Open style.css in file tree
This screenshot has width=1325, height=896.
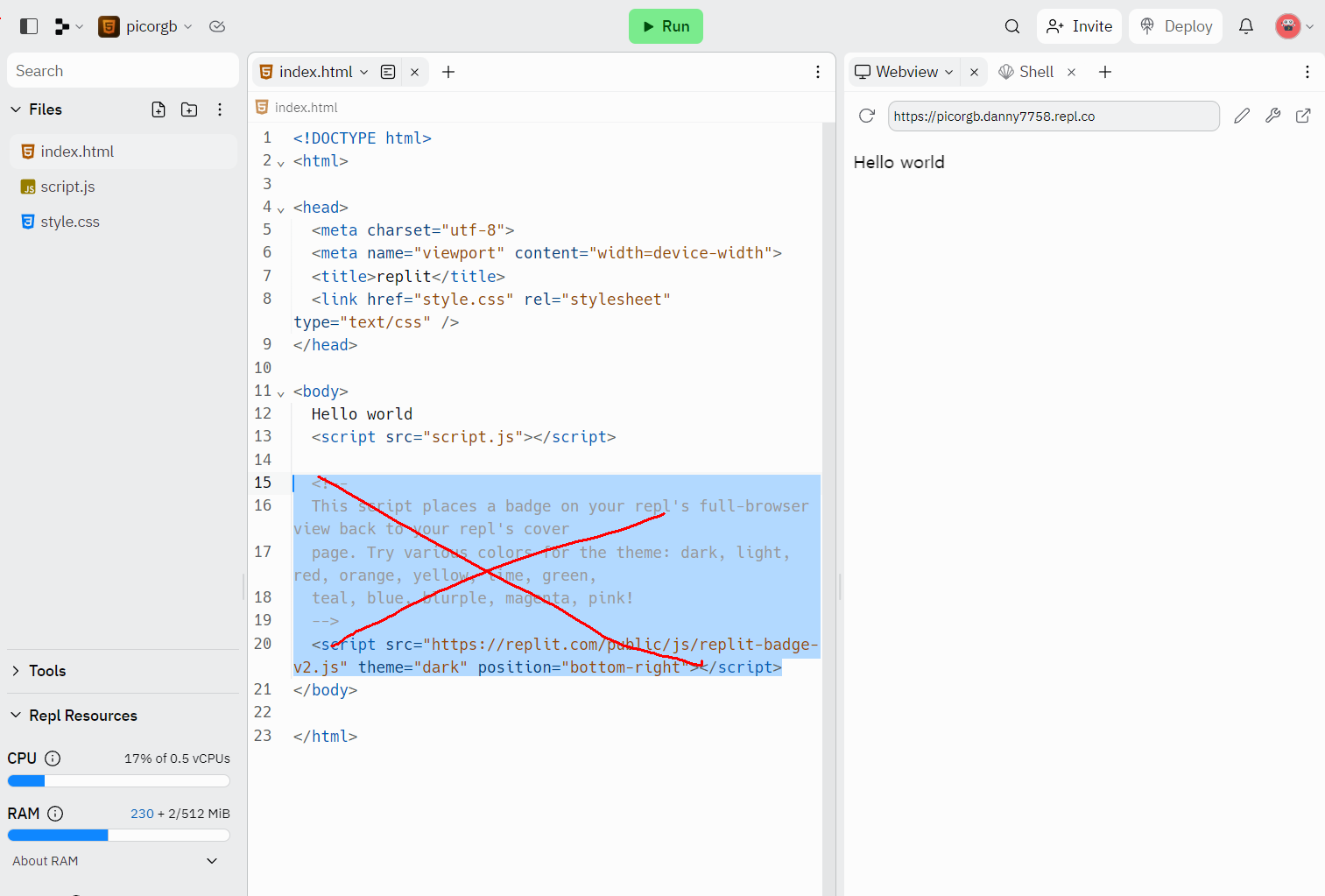(x=123, y=222)
